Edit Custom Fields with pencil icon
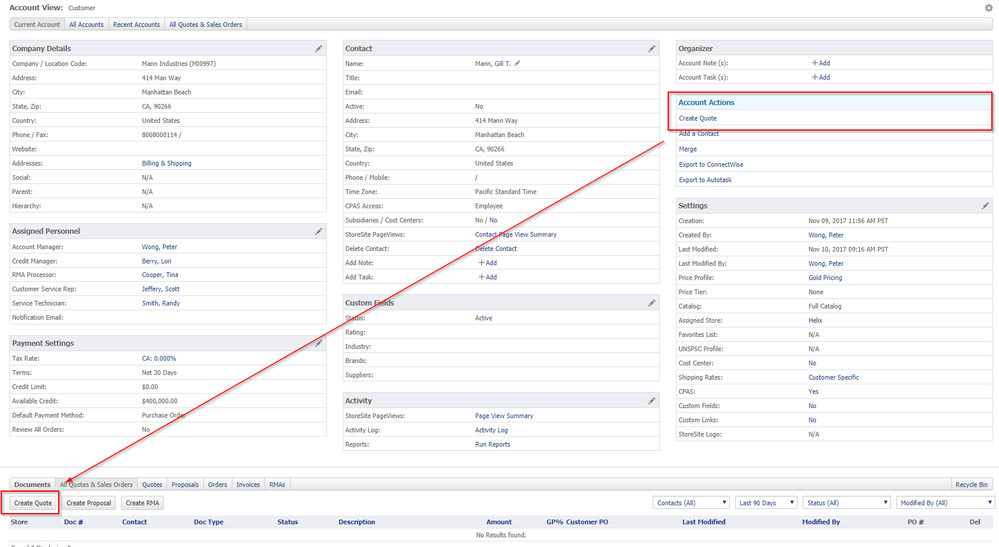This screenshot has width=999, height=547. click(652, 302)
